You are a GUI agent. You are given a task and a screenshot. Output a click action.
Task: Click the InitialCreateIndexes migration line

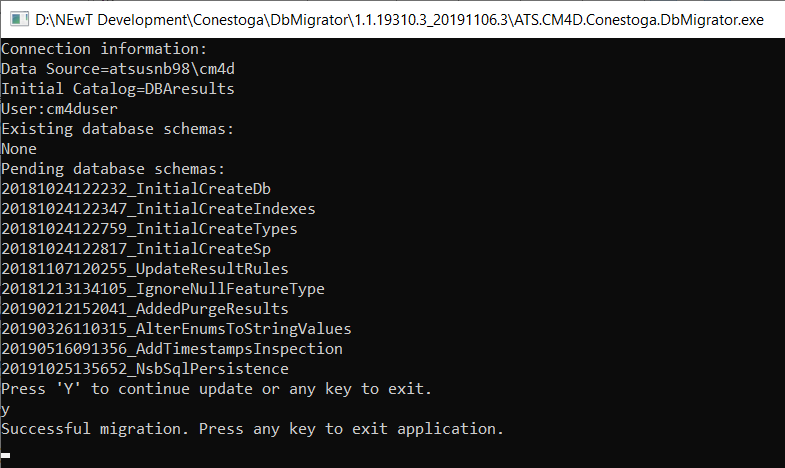(158, 209)
